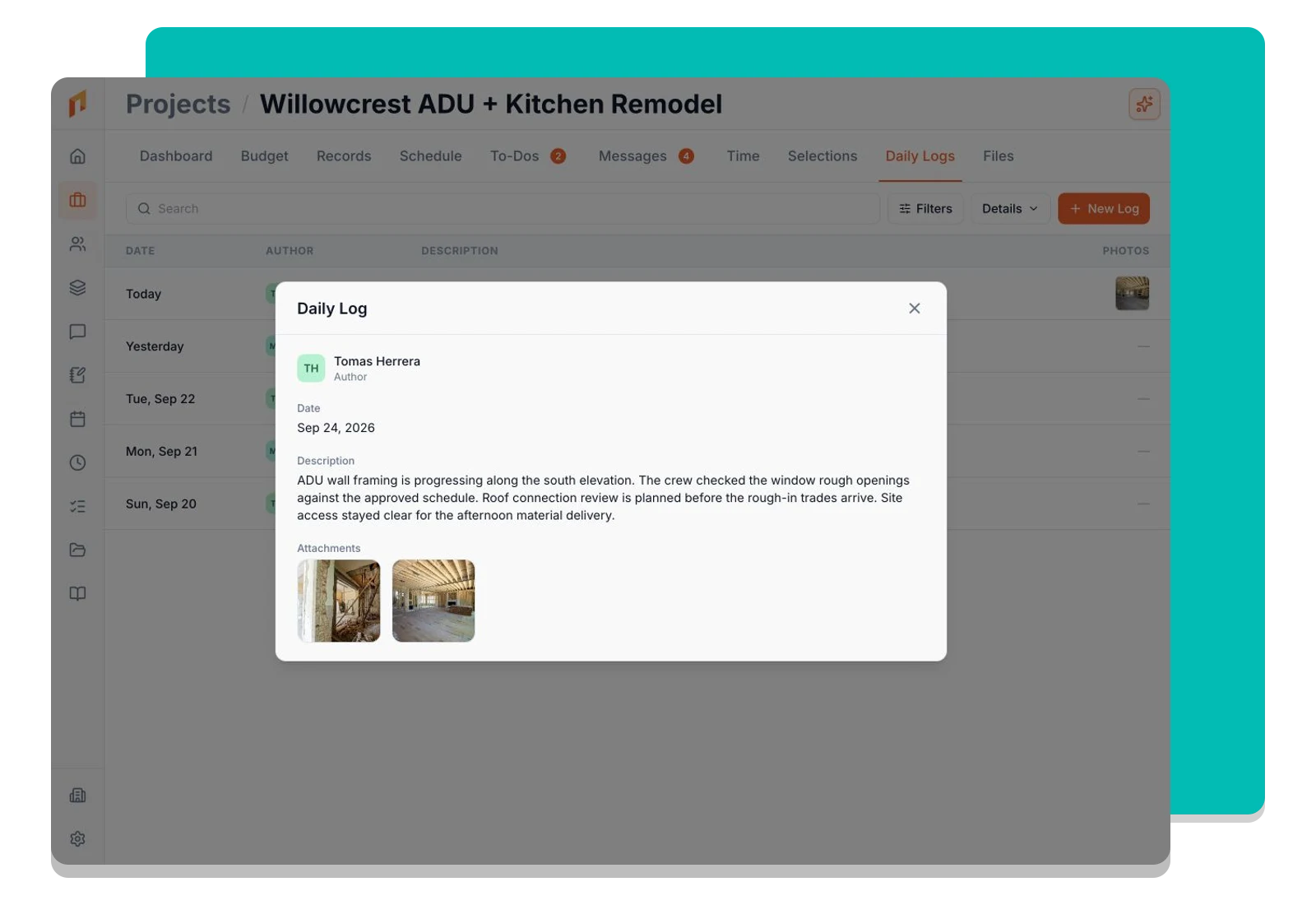Open the photo thumbnail in Today row

pyautogui.click(x=1132, y=294)
